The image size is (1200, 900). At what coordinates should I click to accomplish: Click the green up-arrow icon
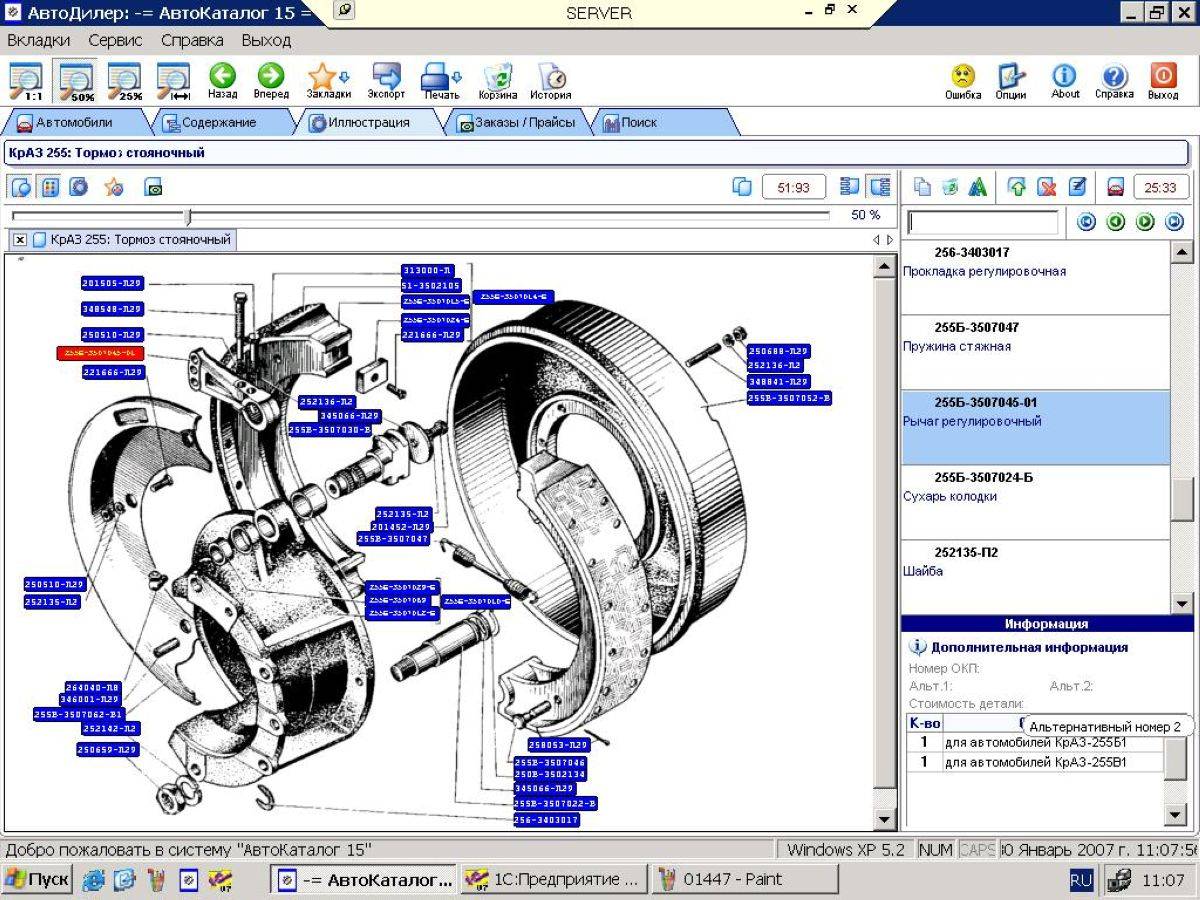point(1018,187)
